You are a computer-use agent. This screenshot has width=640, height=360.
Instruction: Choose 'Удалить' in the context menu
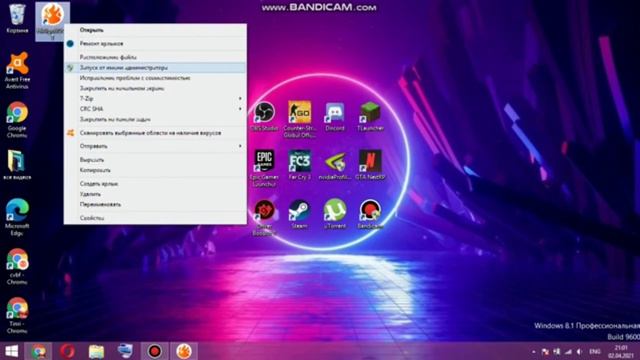(x=155, y=194)
